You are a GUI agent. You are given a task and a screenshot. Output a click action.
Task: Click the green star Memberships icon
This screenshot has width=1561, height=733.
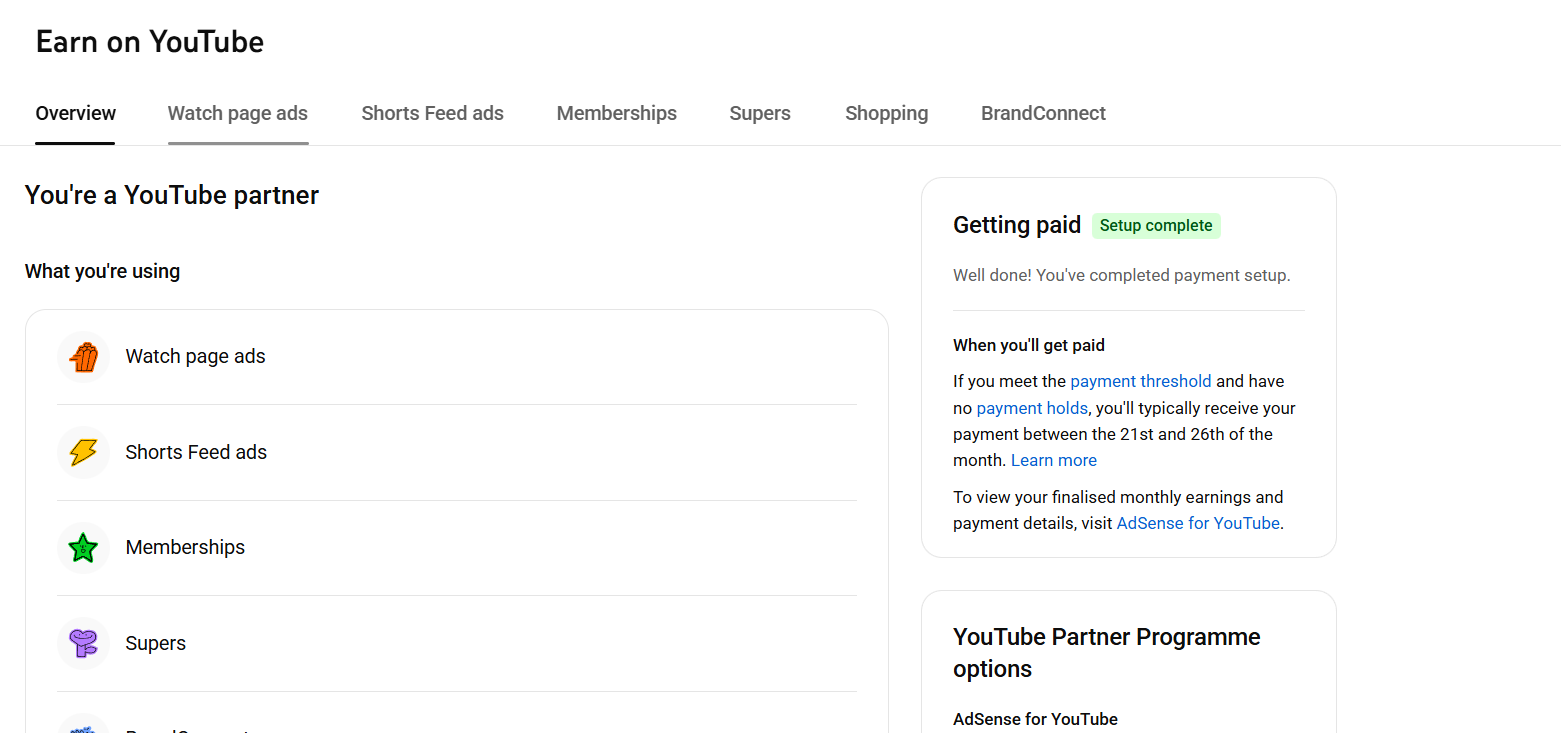[x=83, y=548]
